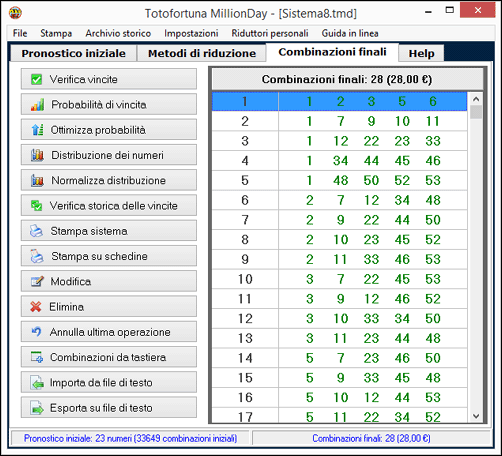Viewport: 502px width, 456px height.
Task: Select combination row 9 (2 11 33 46 53)
Action: click(x=339, y=259)
